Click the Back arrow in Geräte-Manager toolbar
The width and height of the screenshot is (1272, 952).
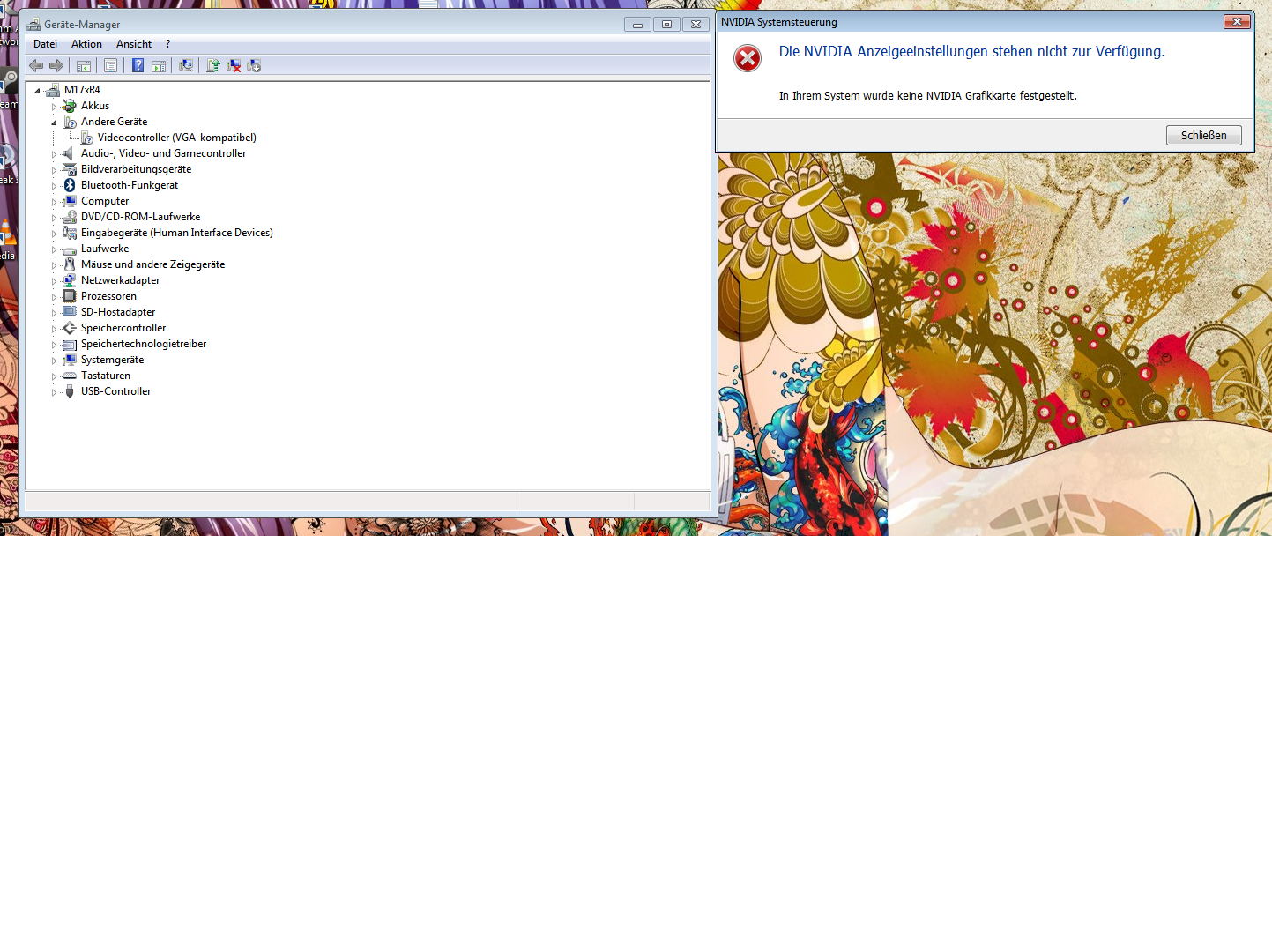[36, 65]
